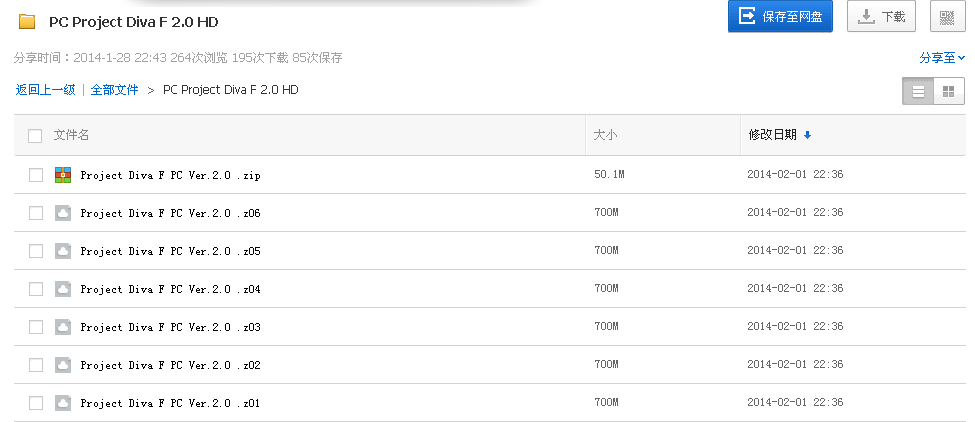Go back via 返回上一级 link
The width and height of the screenshot is (975, 422).
pyautogui.click(x=45, y=90)
